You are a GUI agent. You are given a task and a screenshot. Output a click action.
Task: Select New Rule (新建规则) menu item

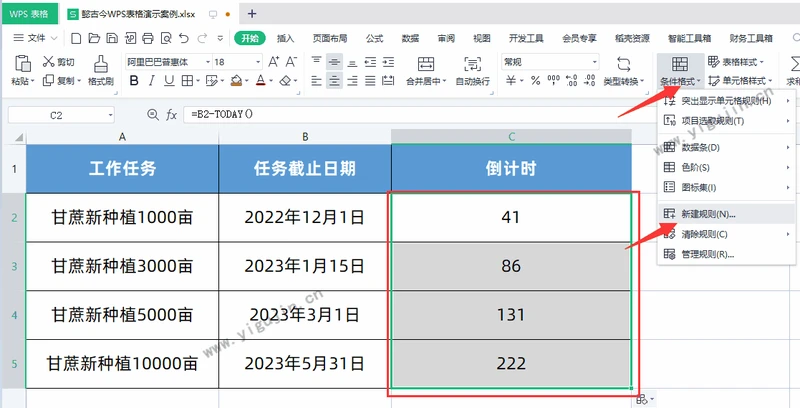[x=727, y=214]
